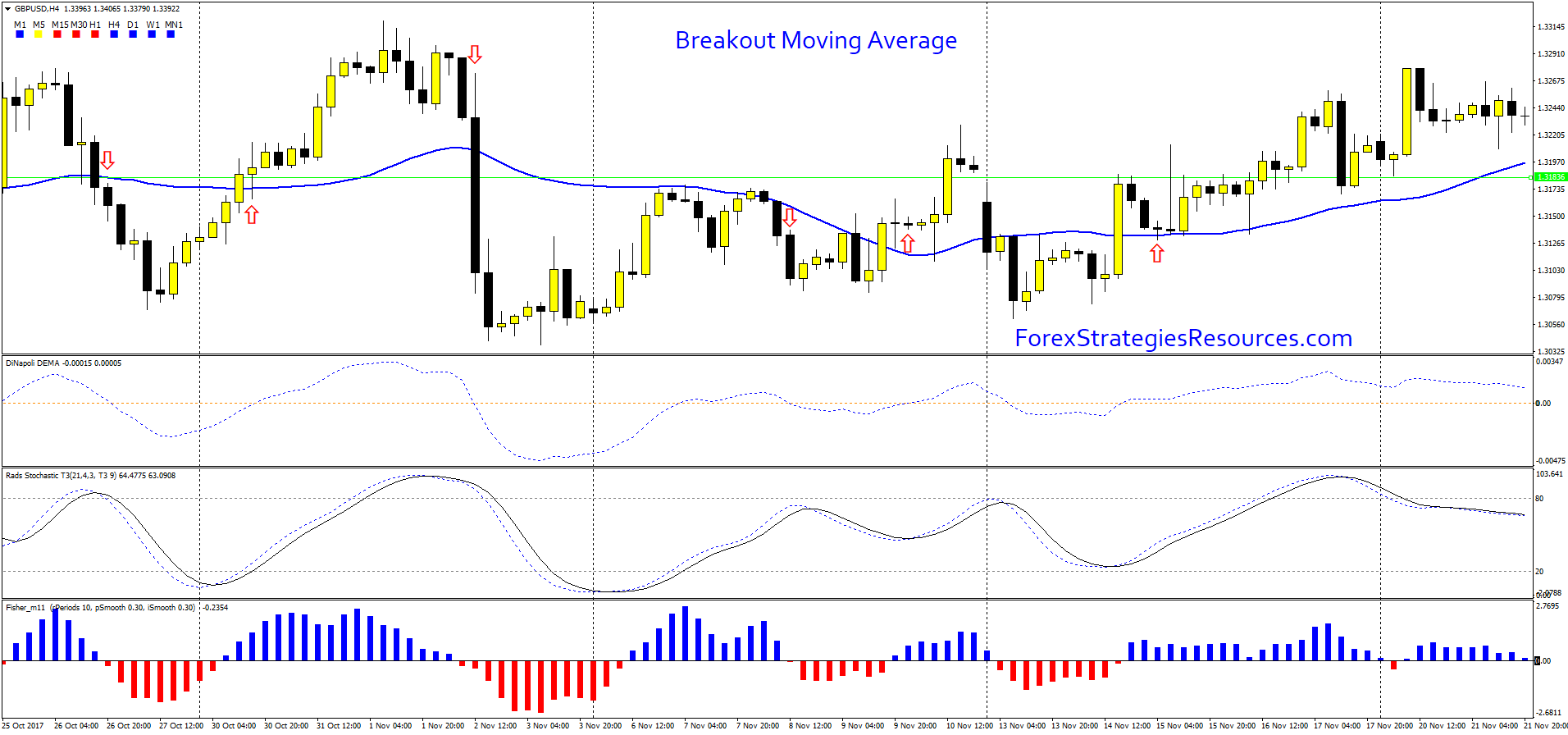Select the MN1 timeframe label
The image size is (1568, 735).
pos(174,25)
